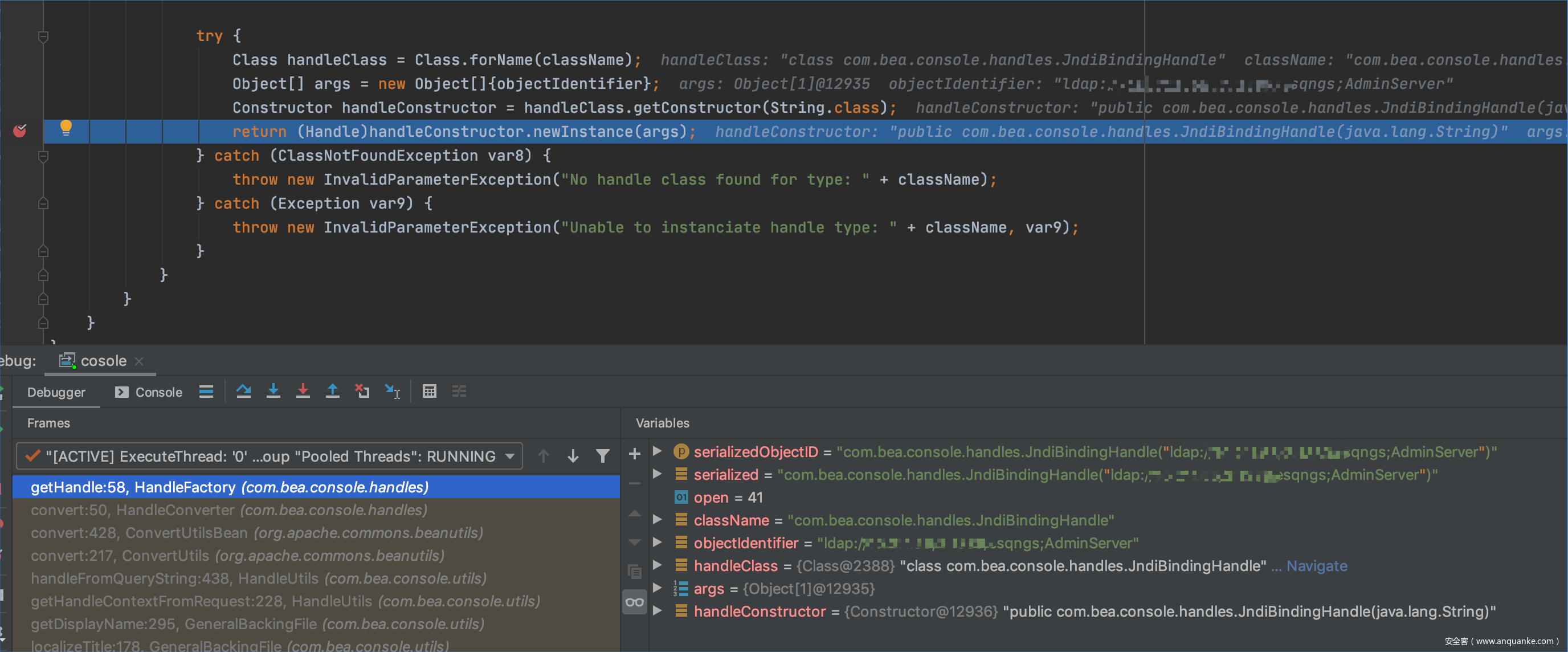Click the frames filter funnel icon
Viewport: 1568px width, 652px height.
click(602, 456)
